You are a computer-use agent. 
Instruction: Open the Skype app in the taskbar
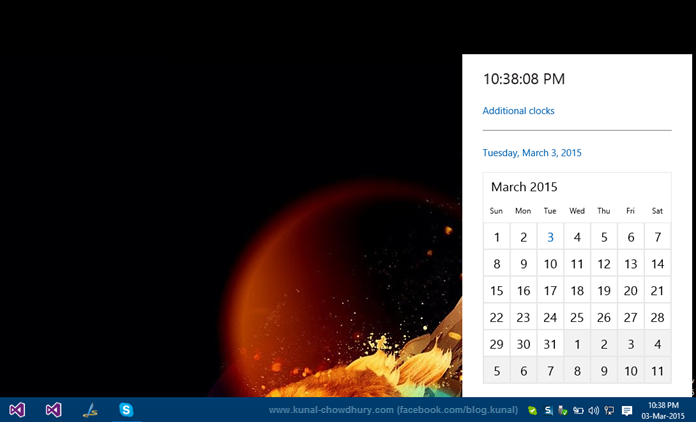click(126, 410)
